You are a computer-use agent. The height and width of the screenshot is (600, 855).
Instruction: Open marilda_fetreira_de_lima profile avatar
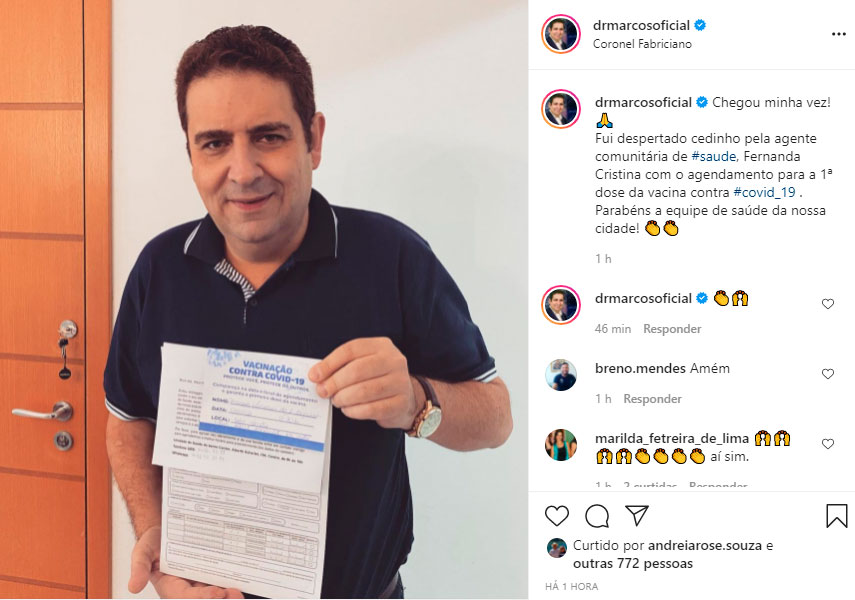click(561, 445)
